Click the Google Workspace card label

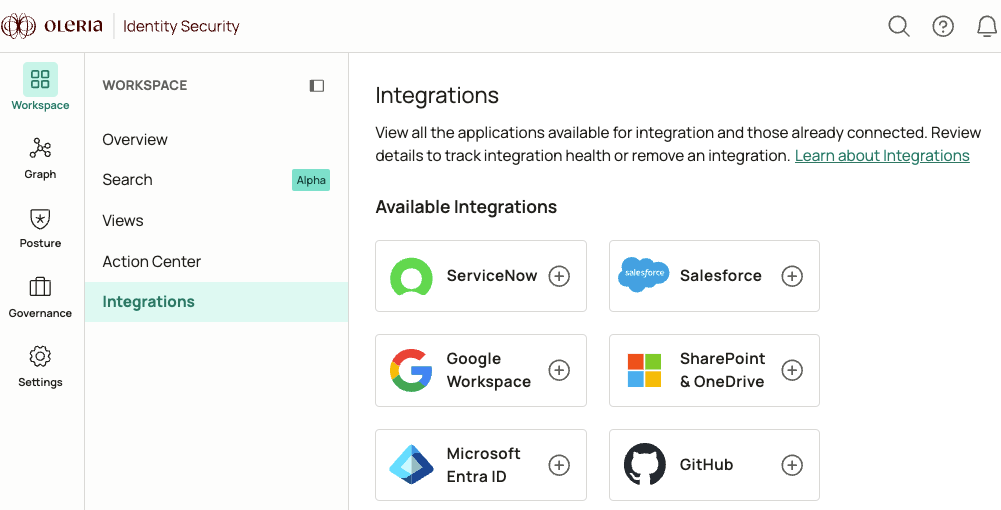pyautogui.click(x=488, y=370)
